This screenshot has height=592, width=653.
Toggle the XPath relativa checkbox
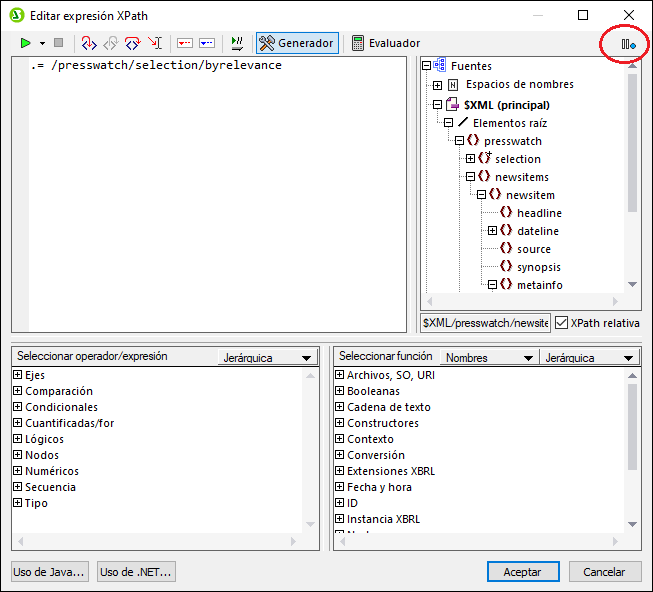pyautogui.click(x=562, y=323)
